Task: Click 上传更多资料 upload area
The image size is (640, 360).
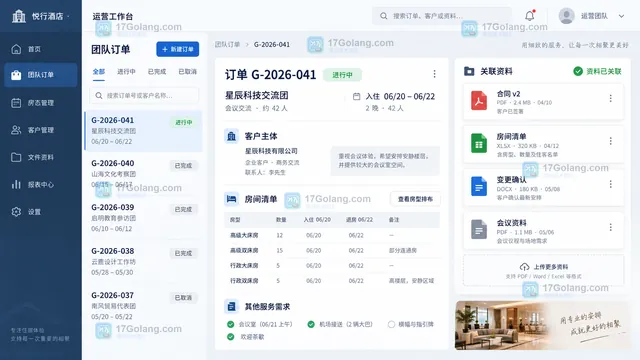Action: (x=543, y=271)
